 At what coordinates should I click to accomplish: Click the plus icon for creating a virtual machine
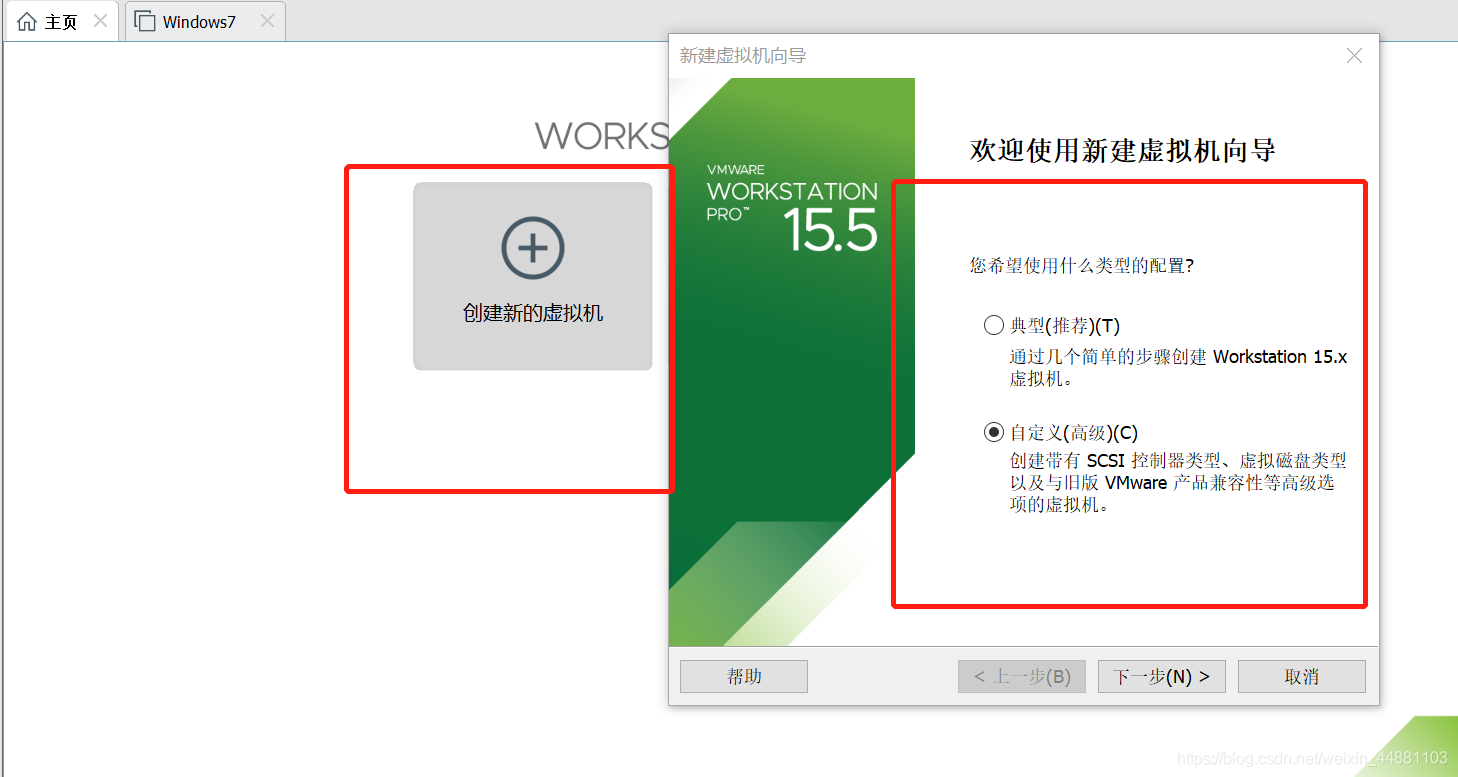[533, 247]
